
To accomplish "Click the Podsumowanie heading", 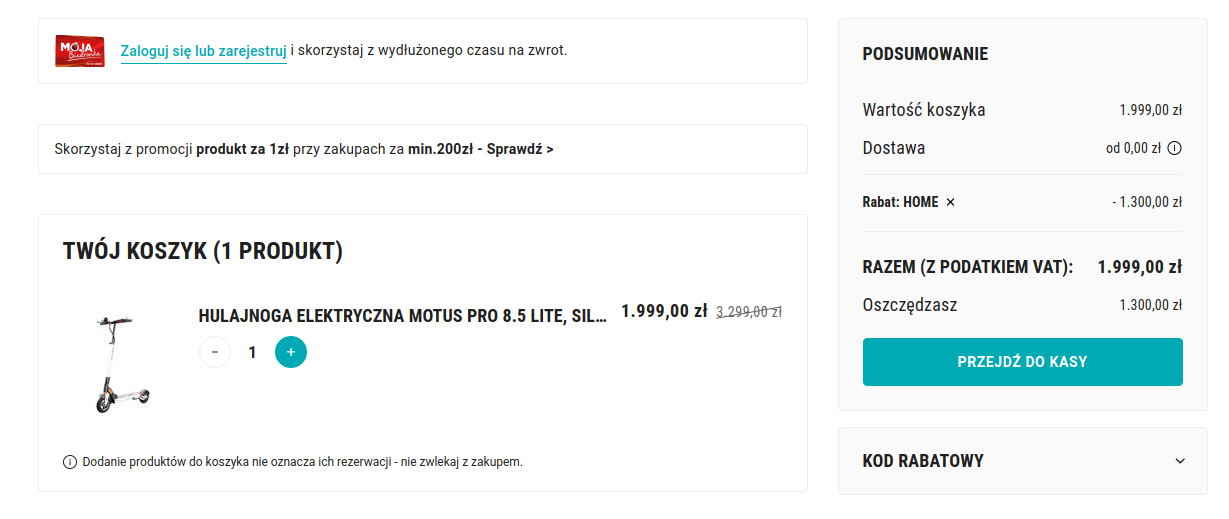I will tap(925, 54).
